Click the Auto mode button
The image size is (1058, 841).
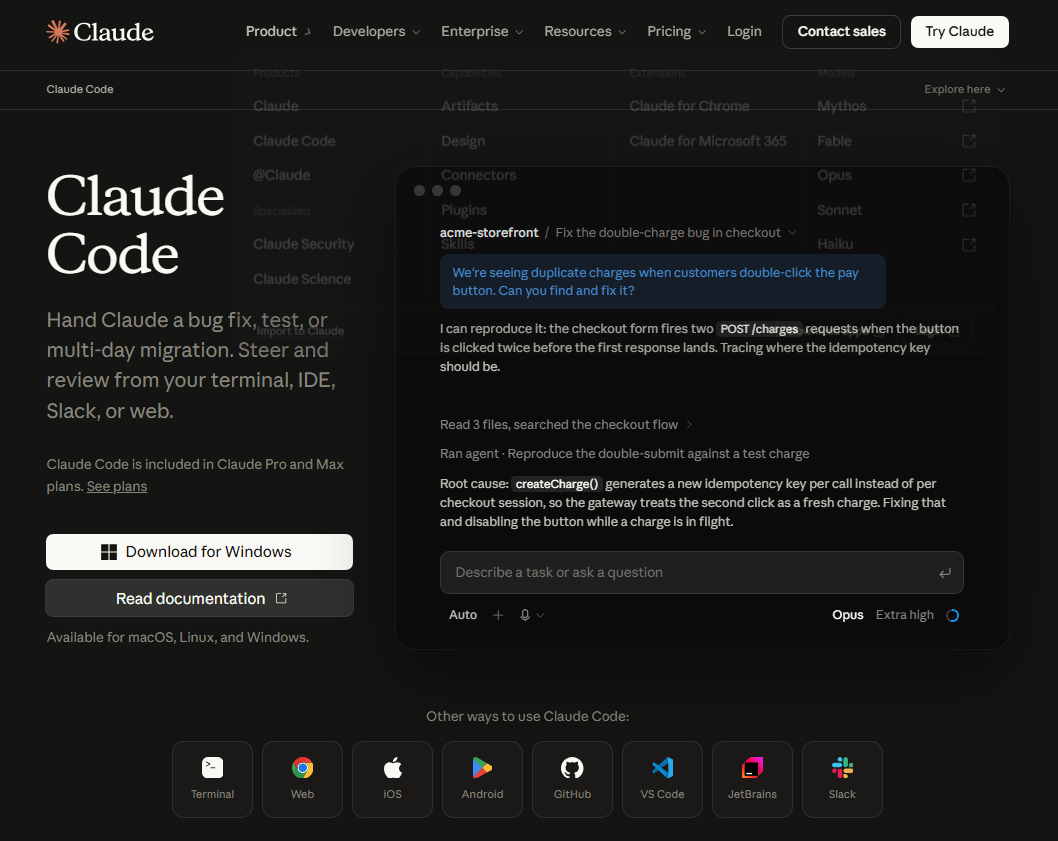[463, 615]
